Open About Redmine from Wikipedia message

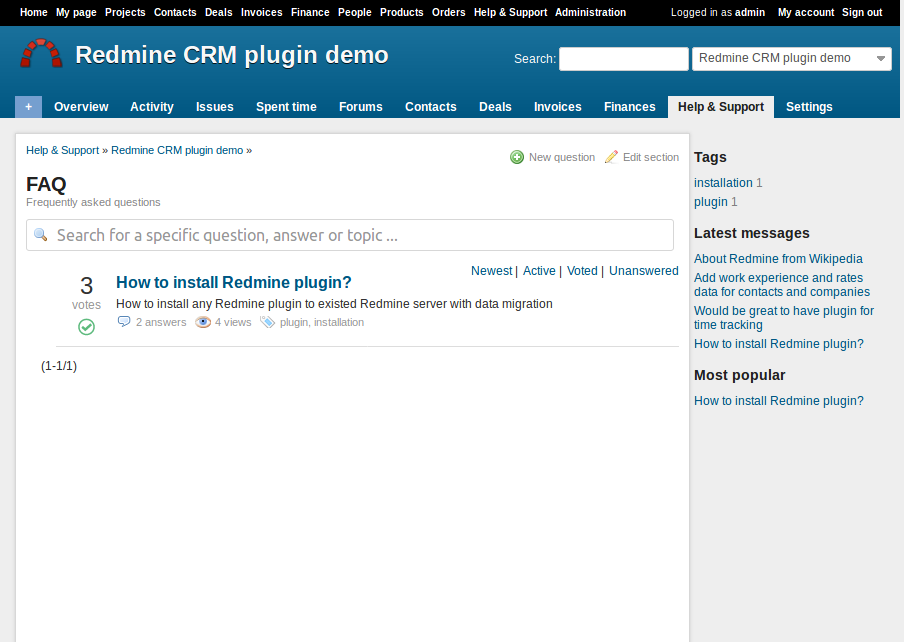point(778,259)
